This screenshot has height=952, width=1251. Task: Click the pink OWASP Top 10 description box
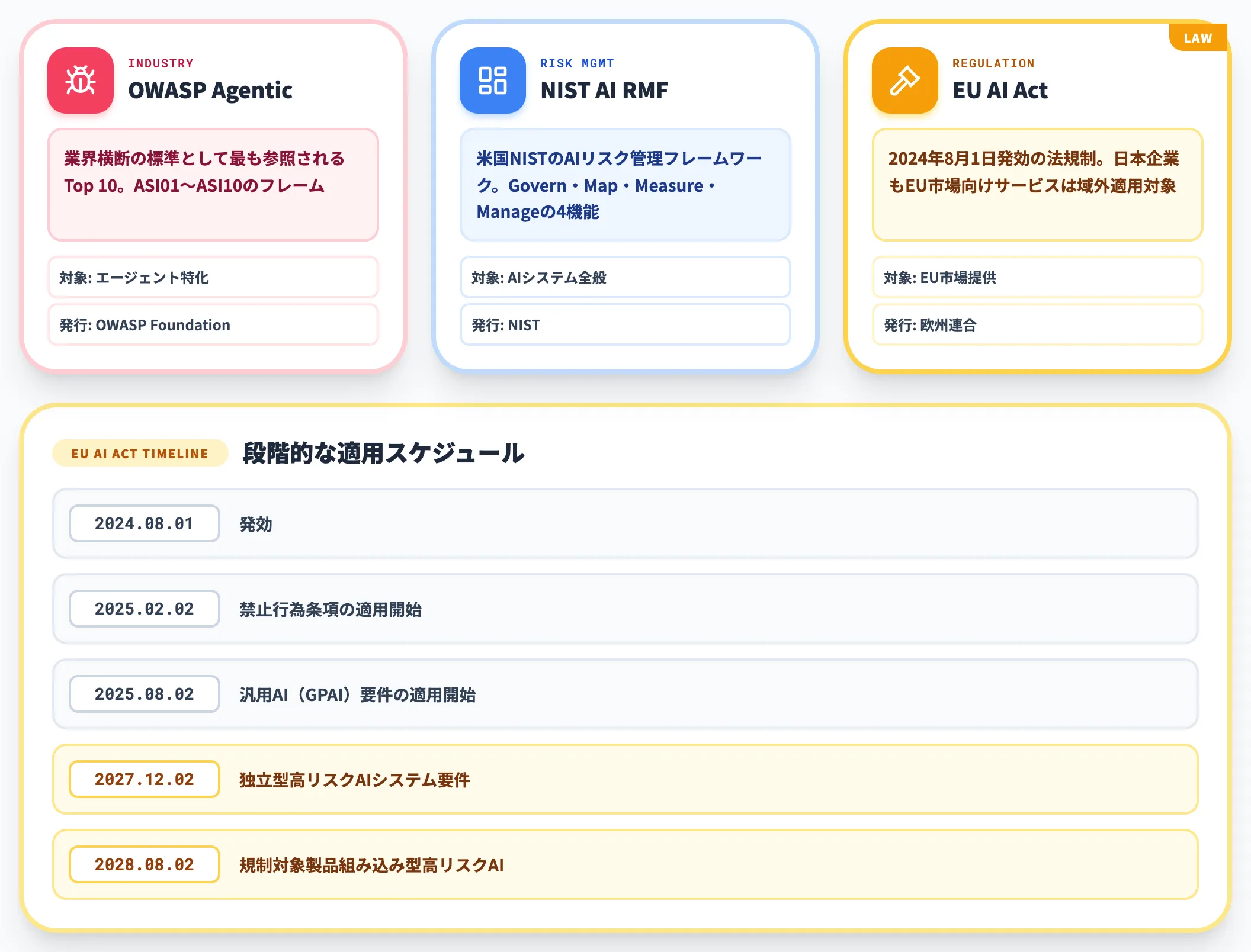click(213, 185)
